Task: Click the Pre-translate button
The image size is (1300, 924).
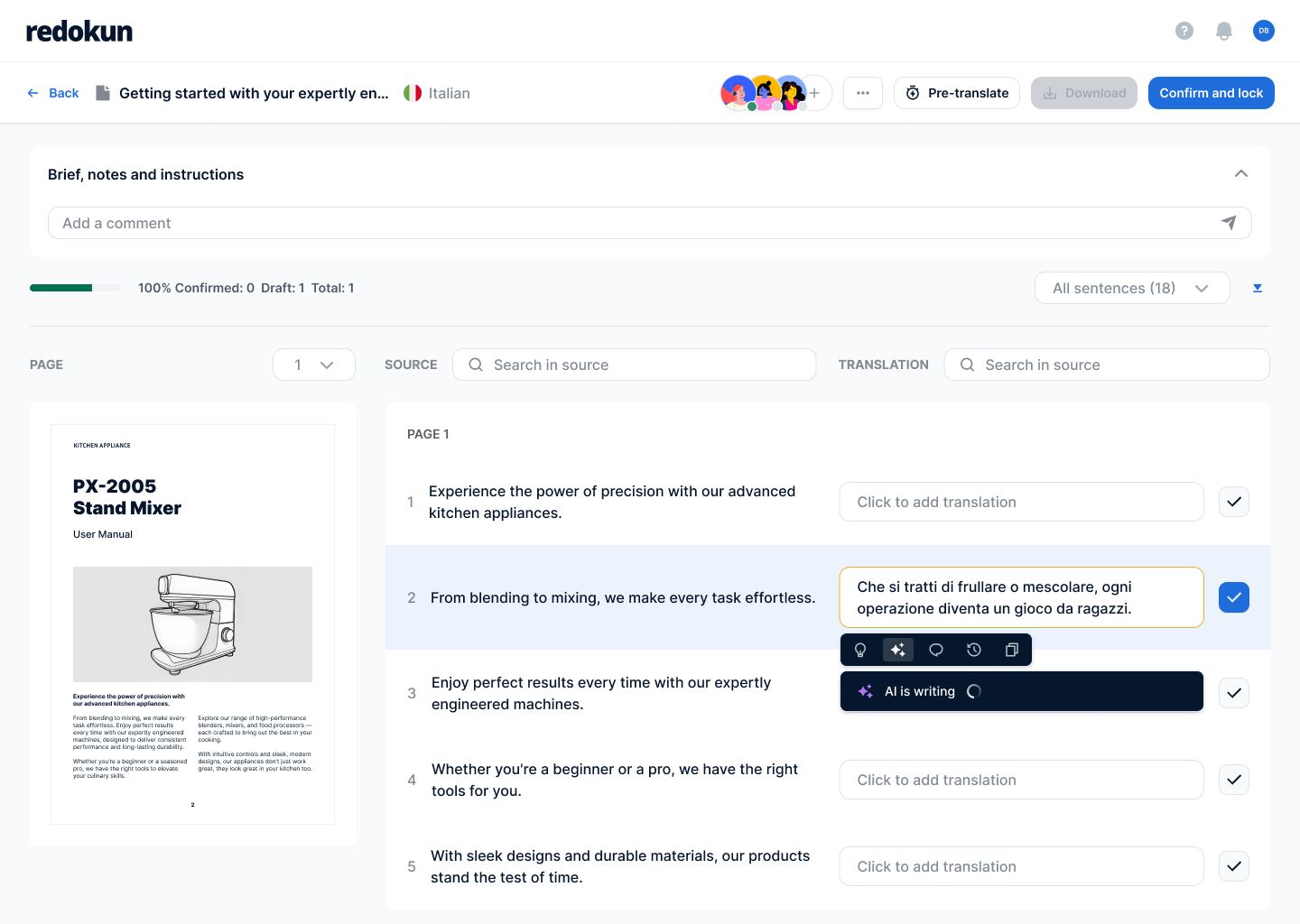Action: point(957,93)
